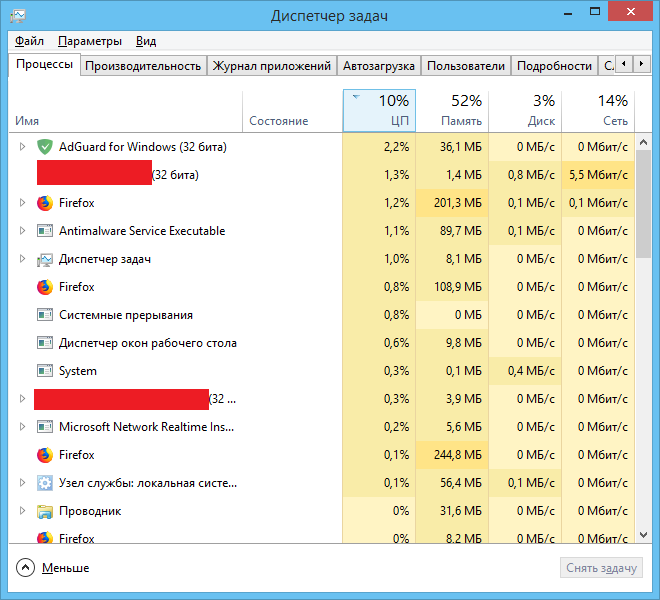Expand the Firefox group using 201,3 МБ
Viewport: 660px width, 600px height.
coord(22,203)
